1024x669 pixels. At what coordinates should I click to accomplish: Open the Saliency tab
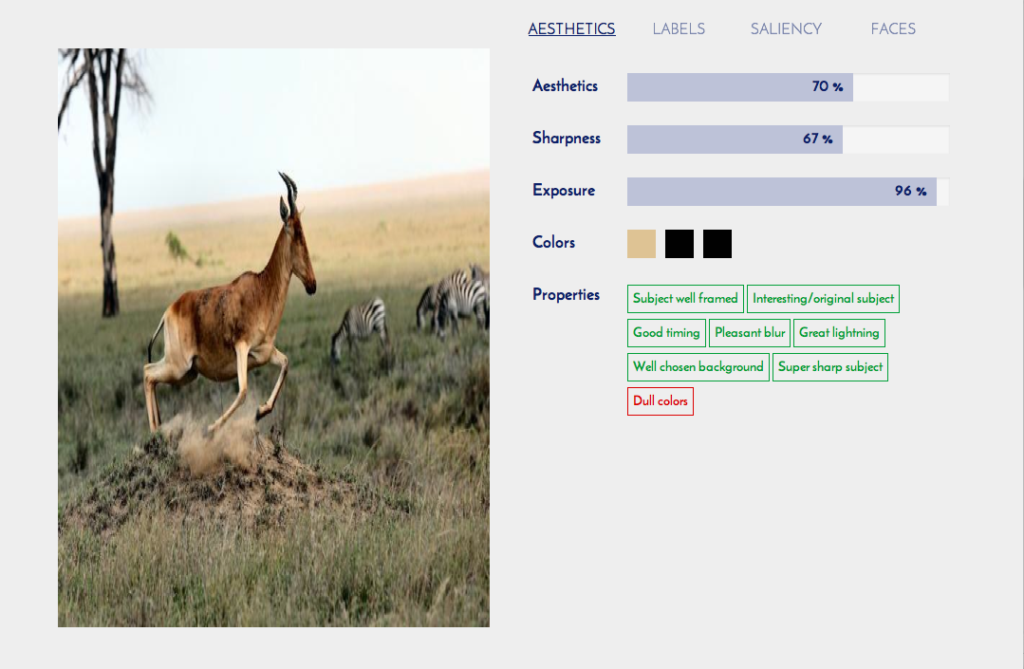click(786, 29)
